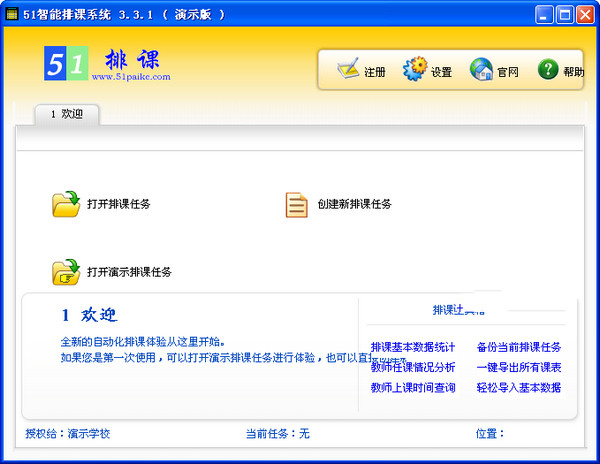Maximize the 51智能排课系统 window

point(564,15)
